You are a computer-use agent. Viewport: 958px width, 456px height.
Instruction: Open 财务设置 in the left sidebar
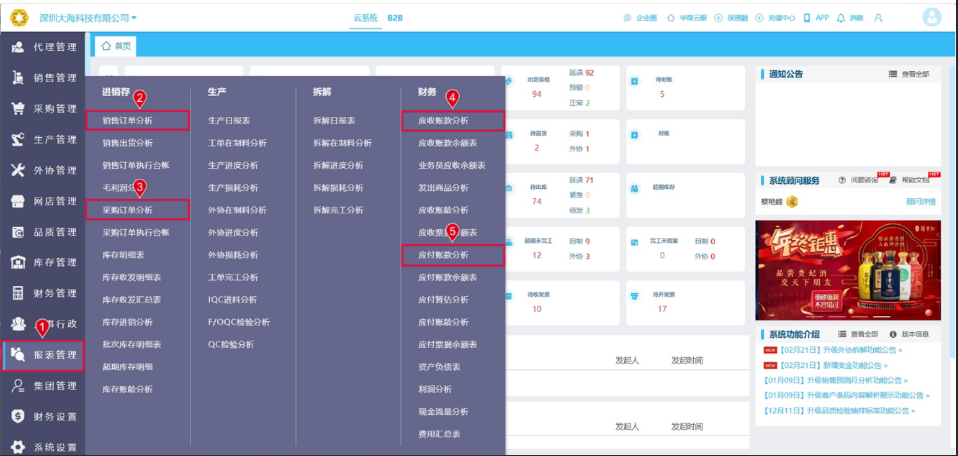click(44, 416)
